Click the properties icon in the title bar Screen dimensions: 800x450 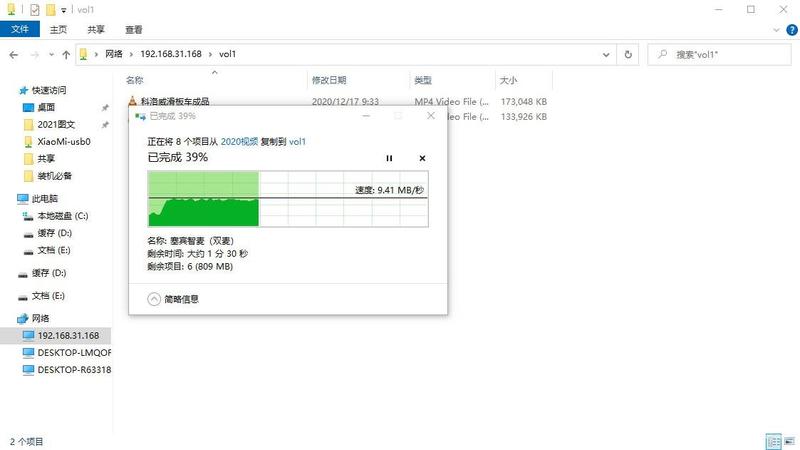tap(35, 10)
